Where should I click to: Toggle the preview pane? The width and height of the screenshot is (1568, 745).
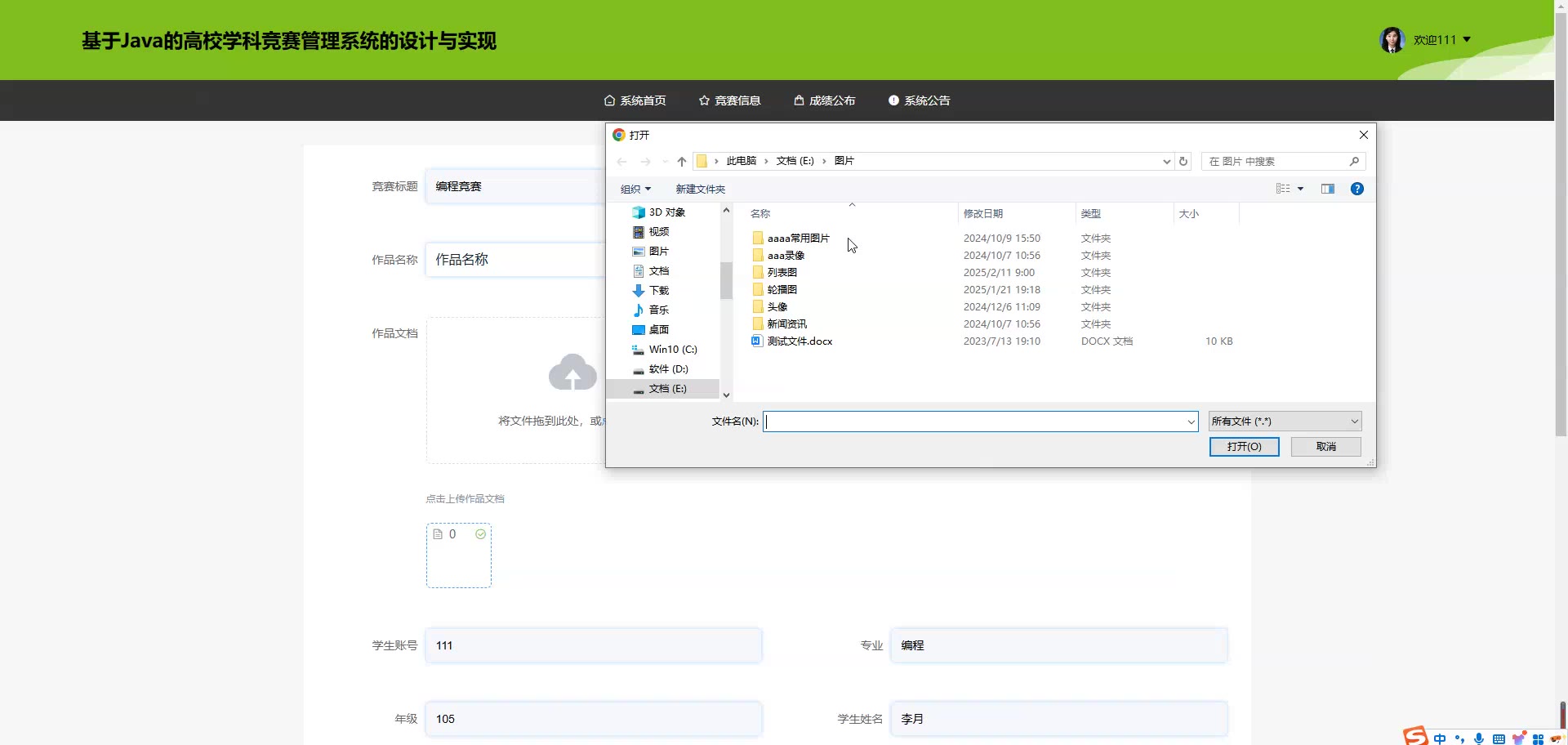pyautogui.click(x=1328, y=189)
